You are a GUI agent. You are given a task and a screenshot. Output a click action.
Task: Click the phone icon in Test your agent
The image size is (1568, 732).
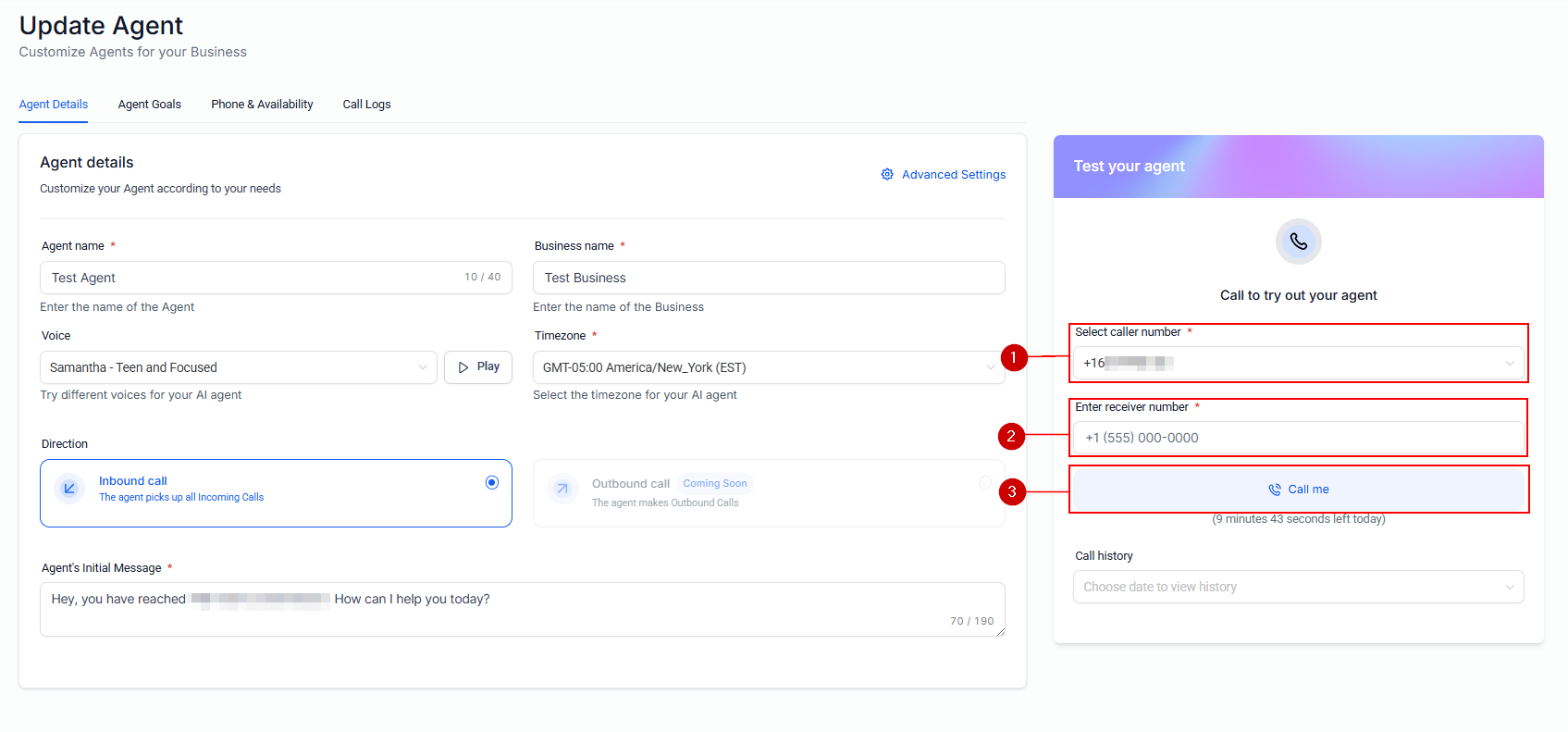coord(1298,242)
